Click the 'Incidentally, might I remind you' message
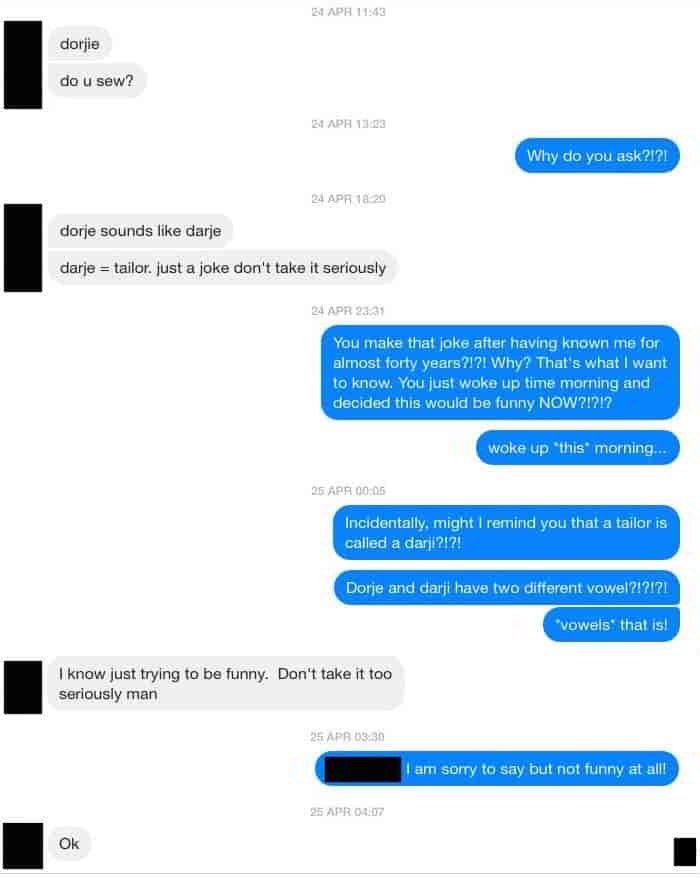 506,533
